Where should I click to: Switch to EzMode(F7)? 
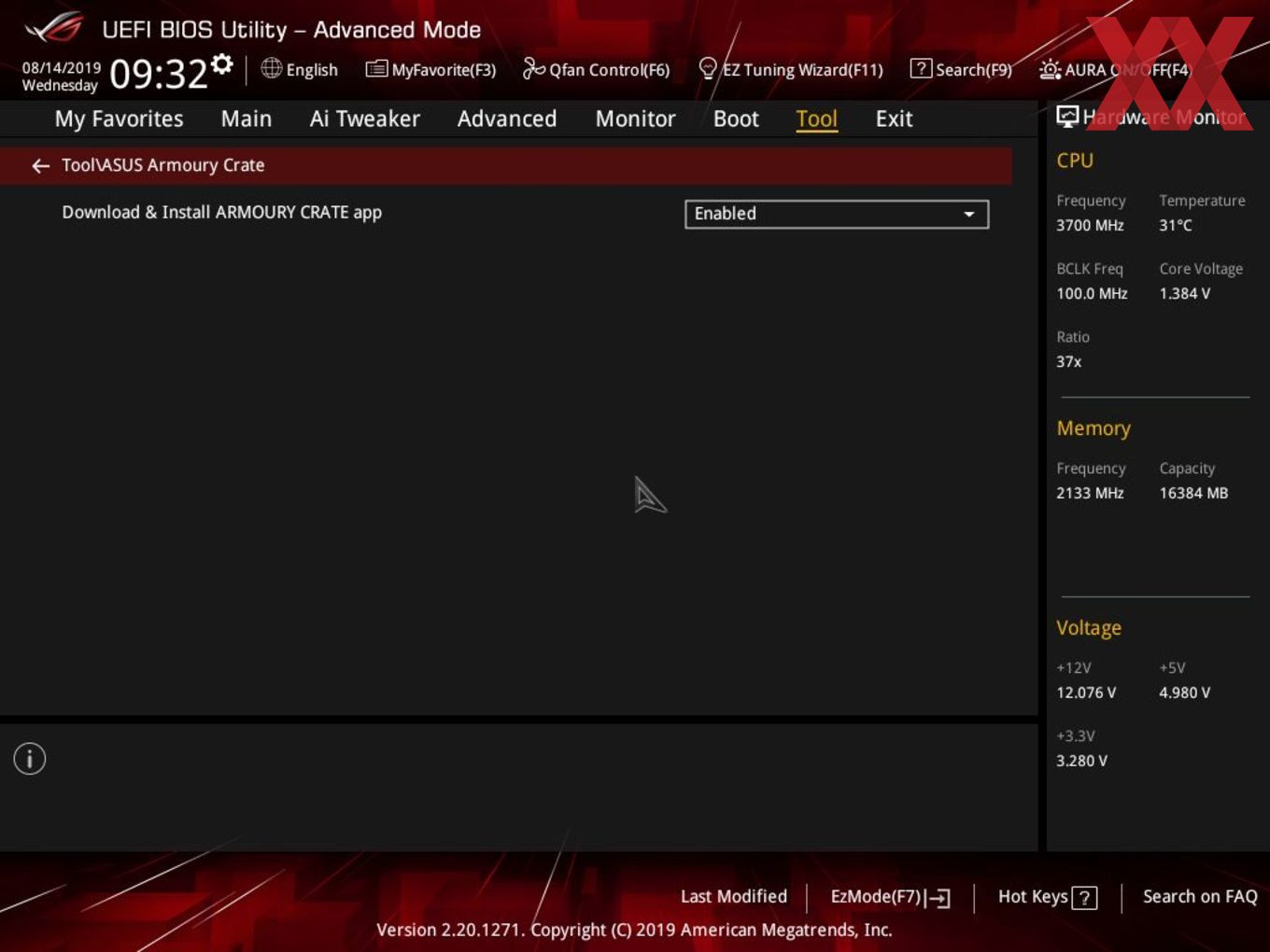(891, 897)
